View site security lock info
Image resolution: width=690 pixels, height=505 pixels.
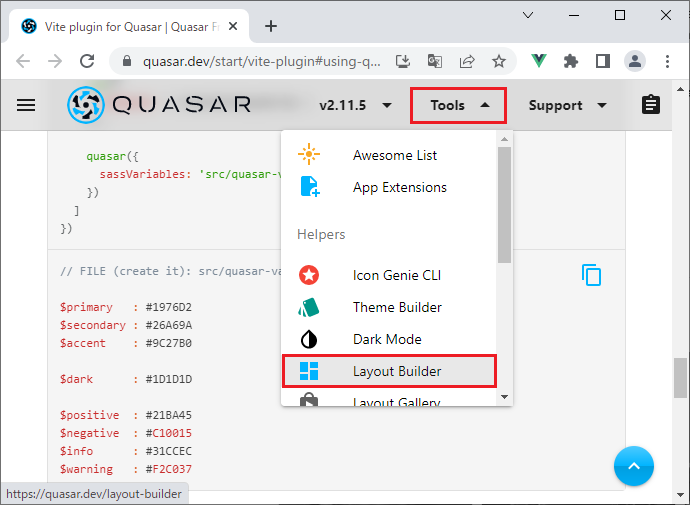point(127,61)
